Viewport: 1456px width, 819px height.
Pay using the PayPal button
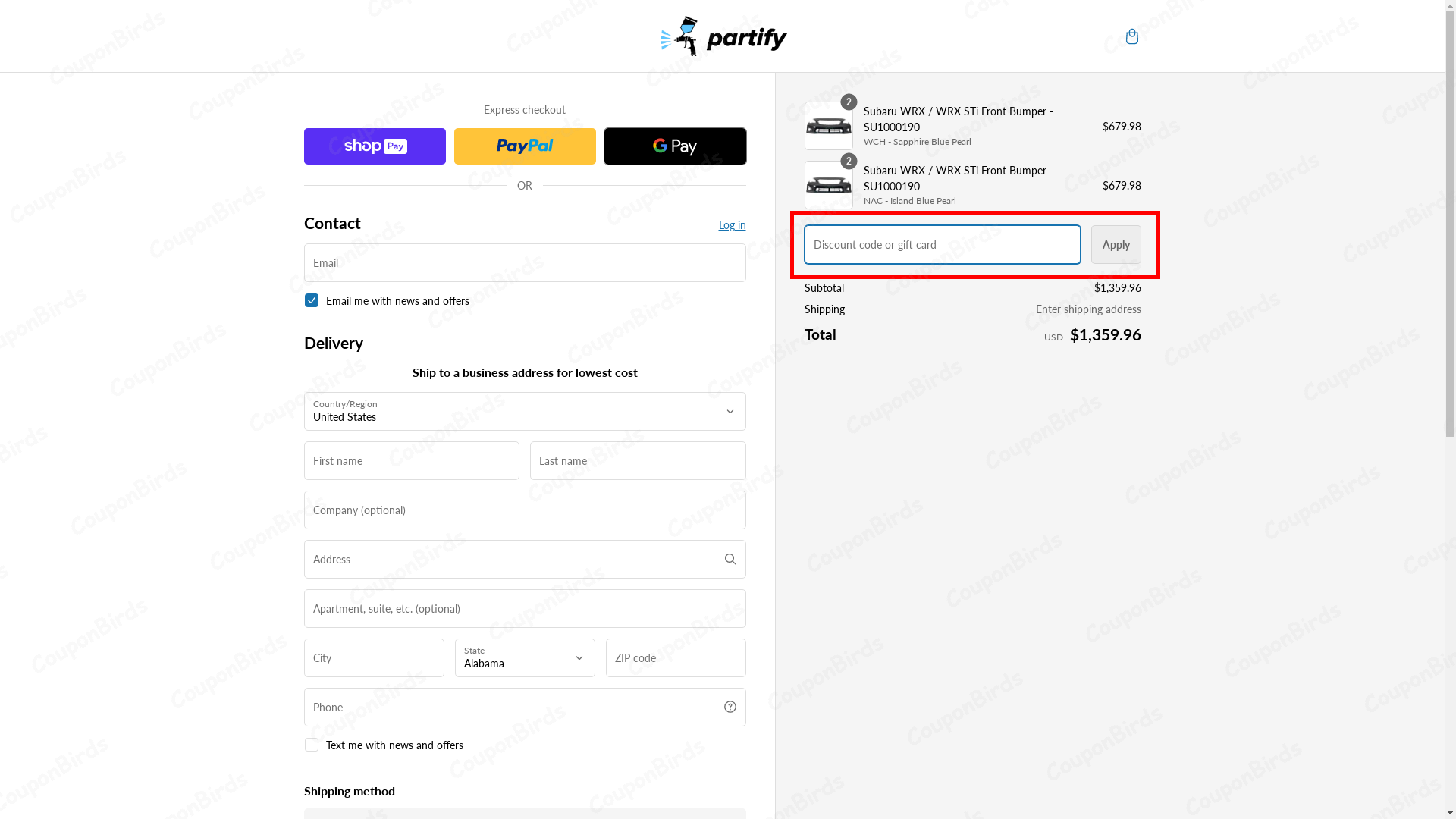pos(524,146)
